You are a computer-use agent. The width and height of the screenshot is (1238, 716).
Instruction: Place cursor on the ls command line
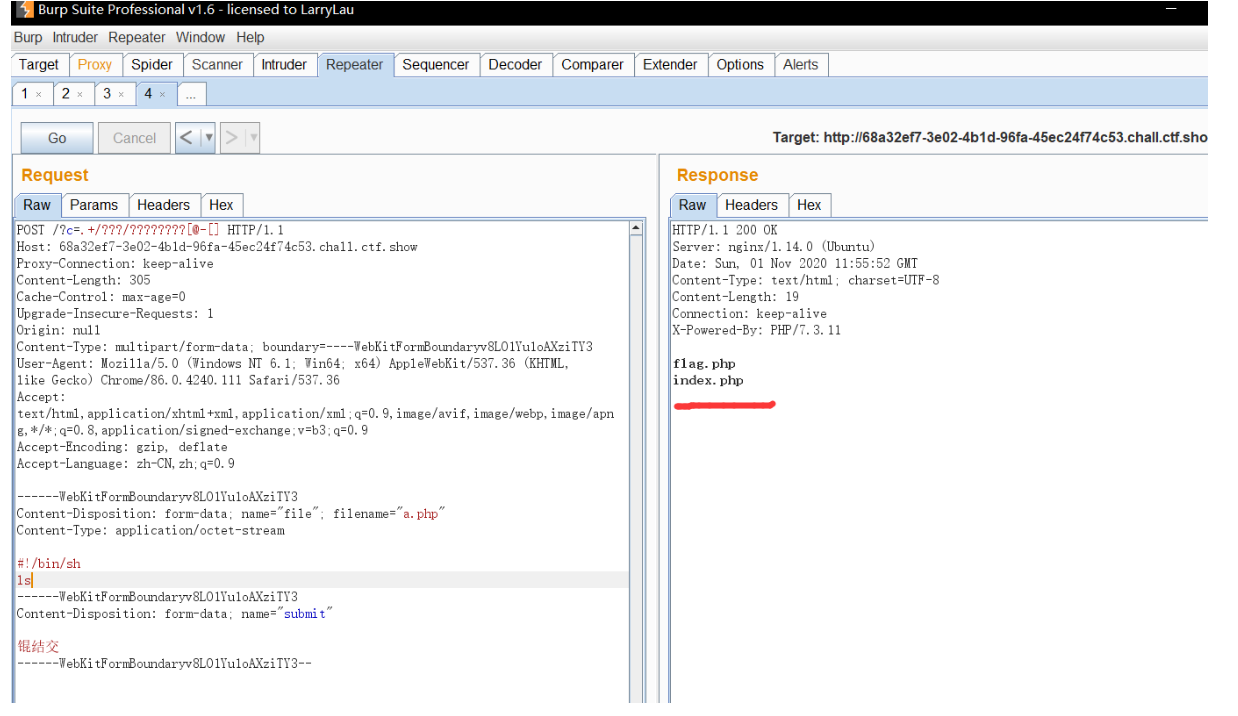24,580
